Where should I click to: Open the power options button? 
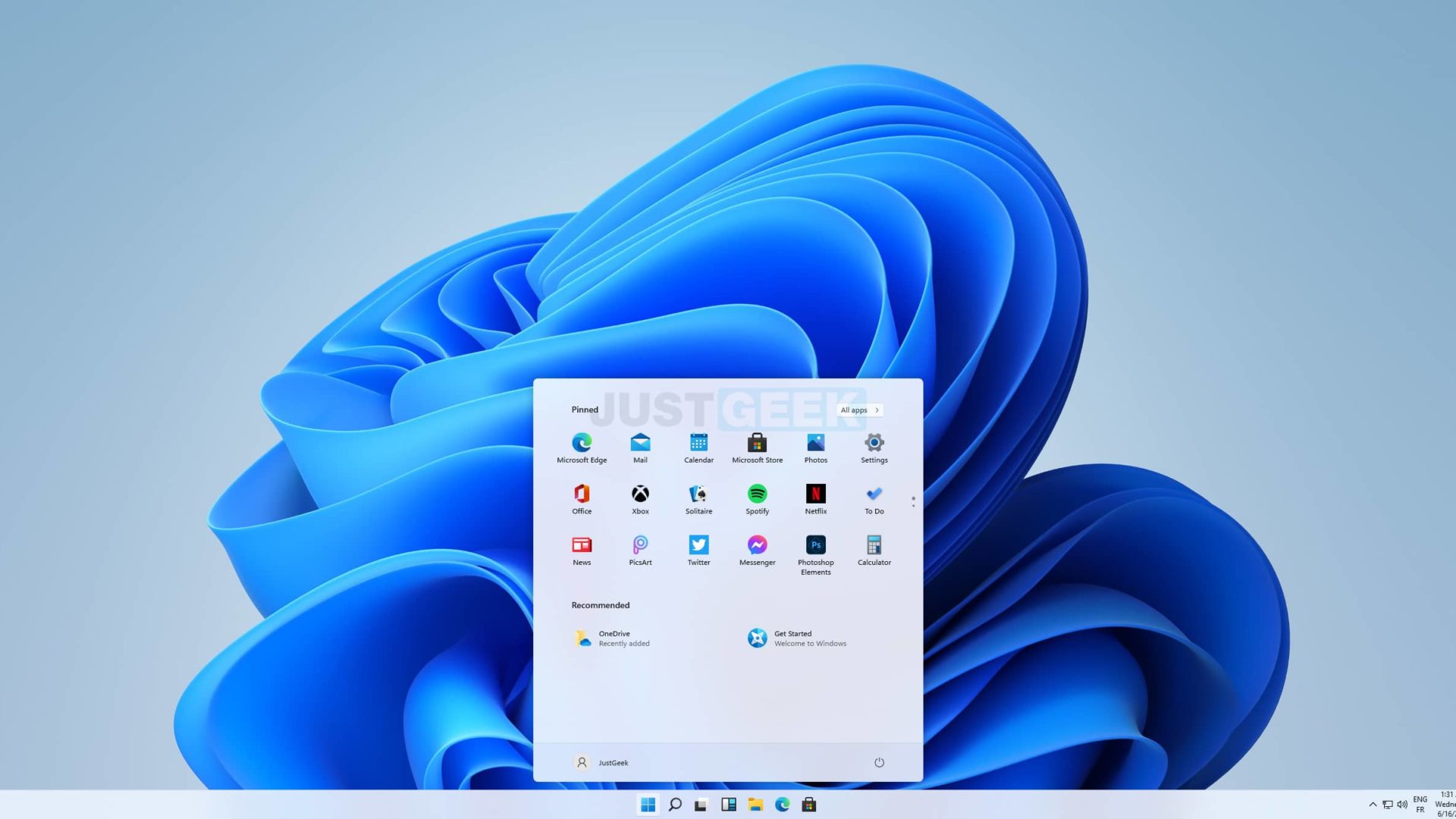[879, 762]
